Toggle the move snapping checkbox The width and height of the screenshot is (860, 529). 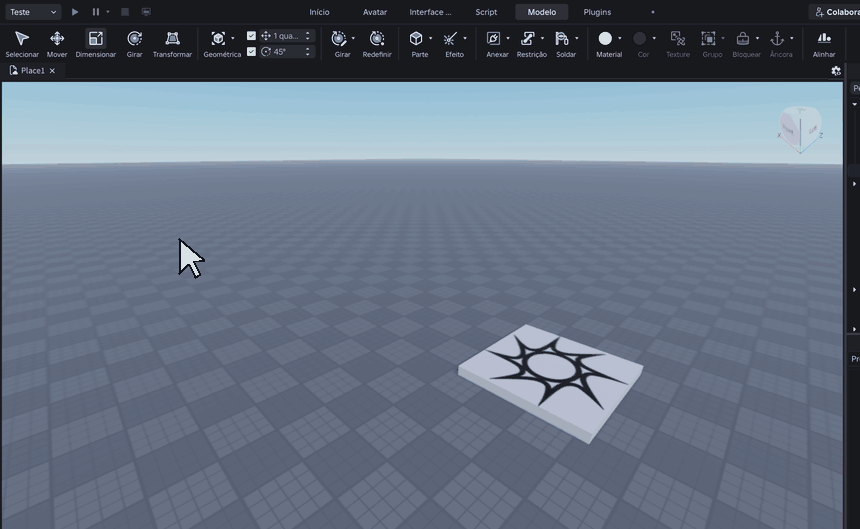click(251, 36)
